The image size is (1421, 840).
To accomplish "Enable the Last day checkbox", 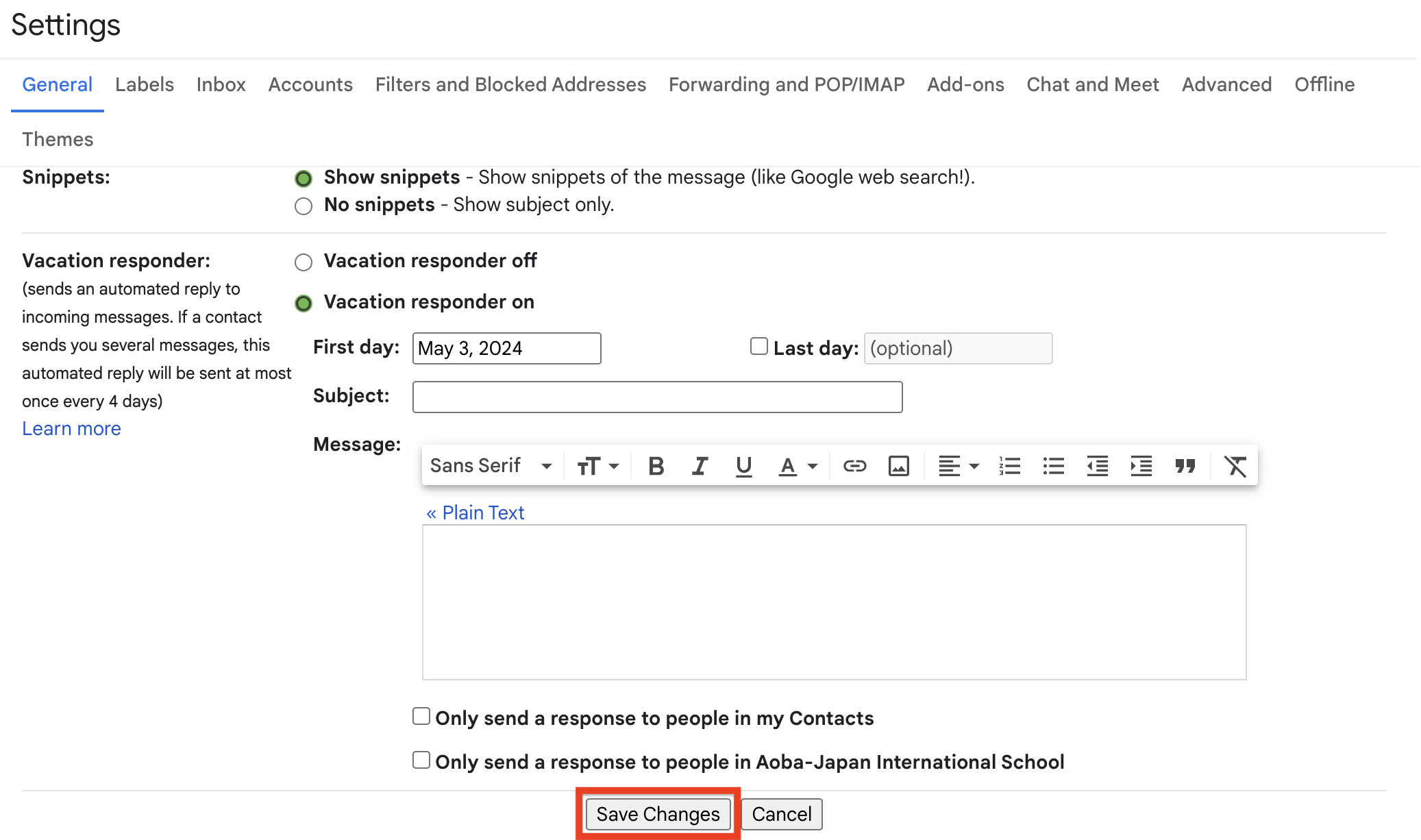I will click(758, 347).
